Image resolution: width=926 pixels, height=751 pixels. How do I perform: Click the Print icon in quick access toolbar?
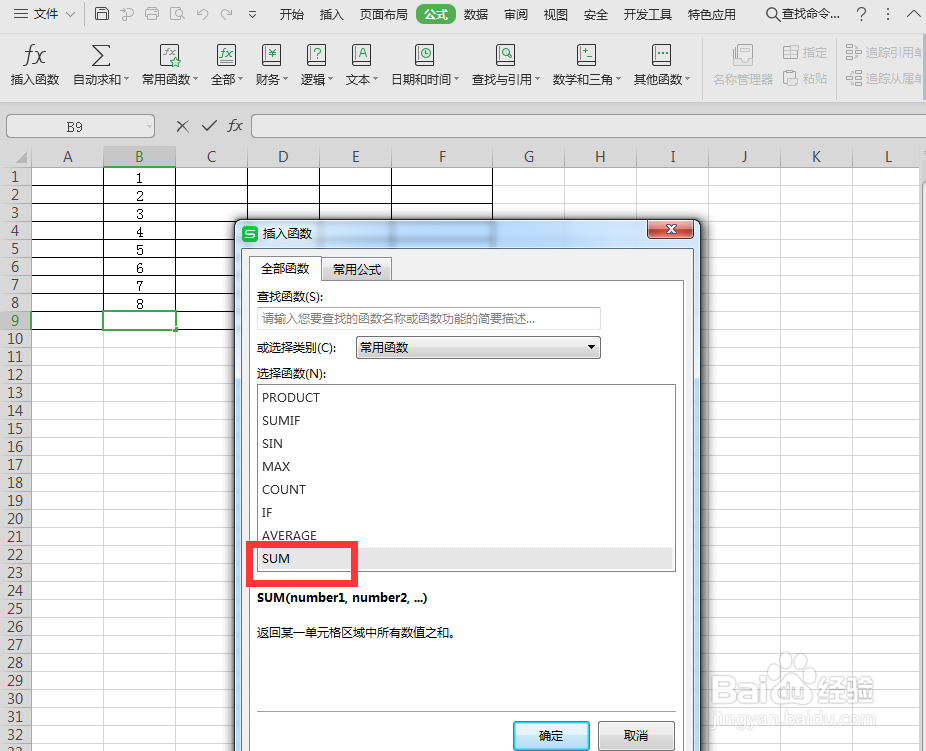pos(152,14)
